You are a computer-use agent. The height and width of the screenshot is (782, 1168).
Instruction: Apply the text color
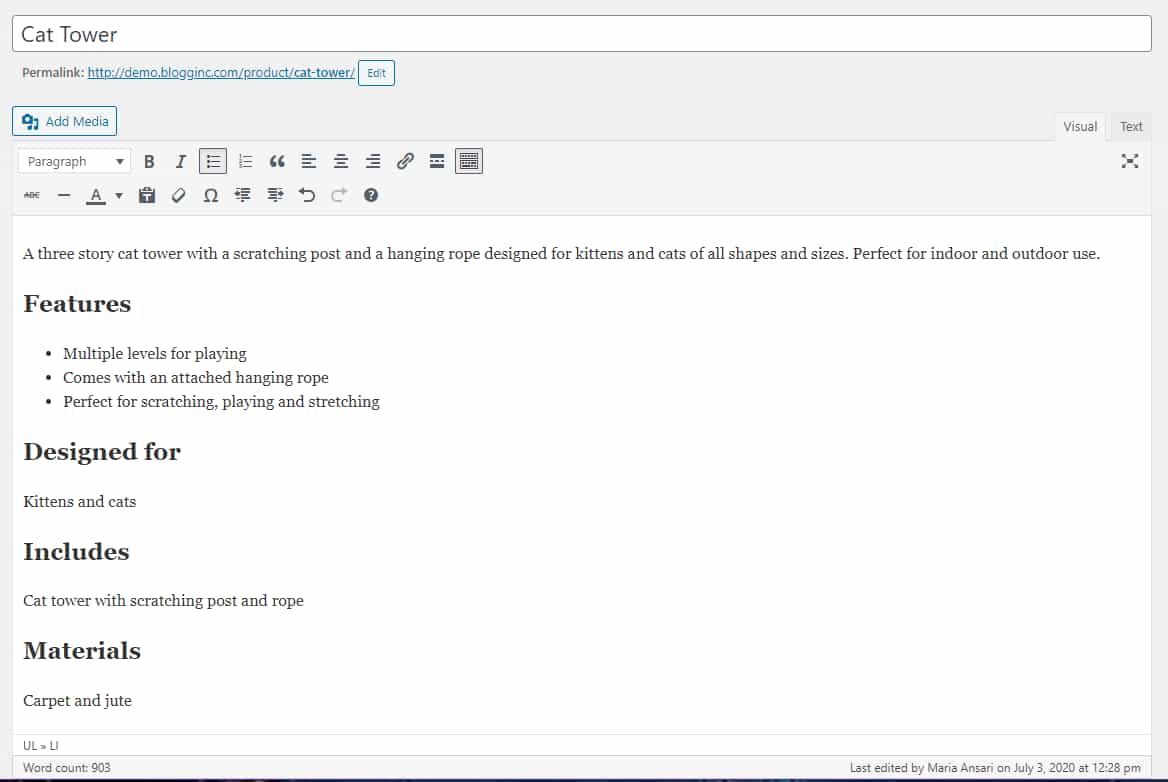[95, 195]
